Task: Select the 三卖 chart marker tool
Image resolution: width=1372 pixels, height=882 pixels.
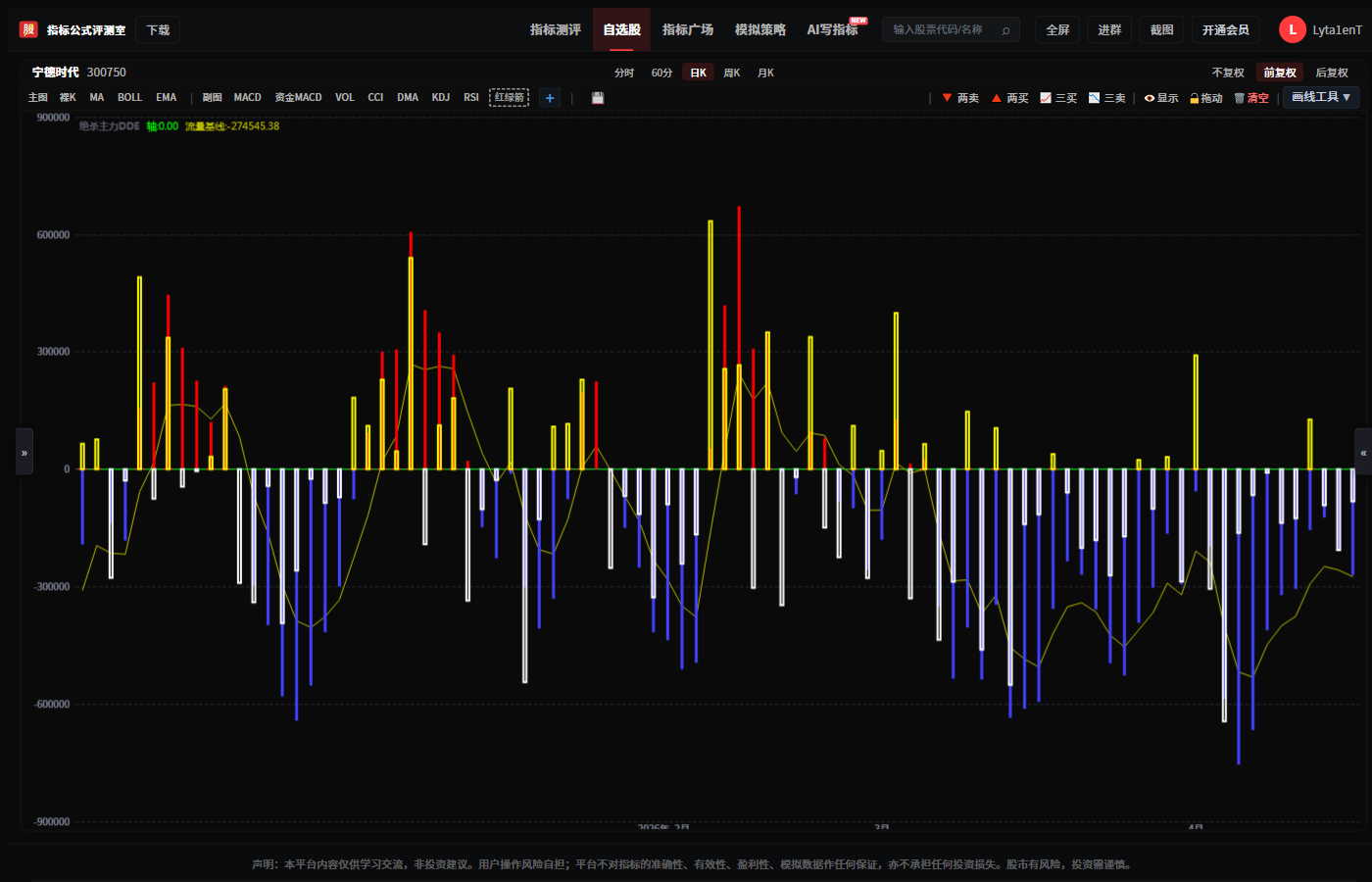Action: [1107, 98]
